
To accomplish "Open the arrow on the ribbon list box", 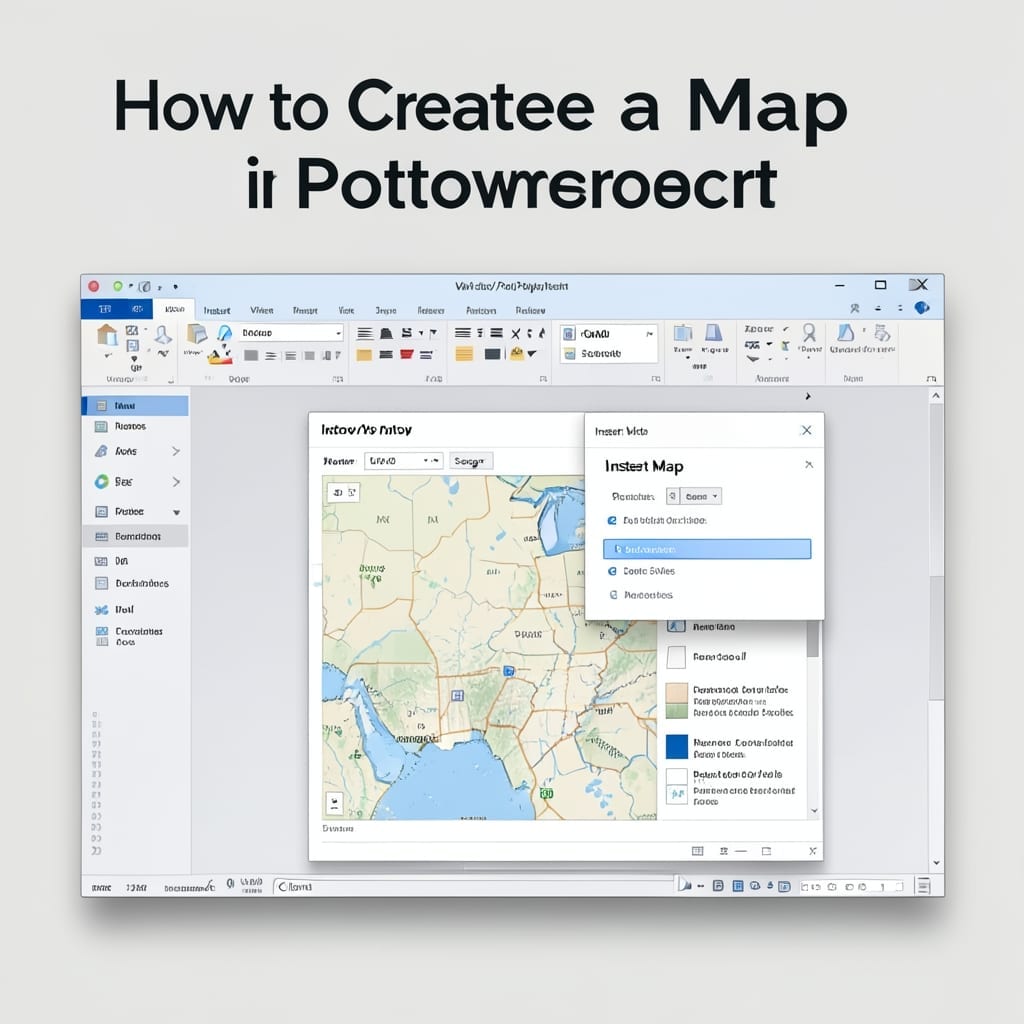I will tap(649, 334).
